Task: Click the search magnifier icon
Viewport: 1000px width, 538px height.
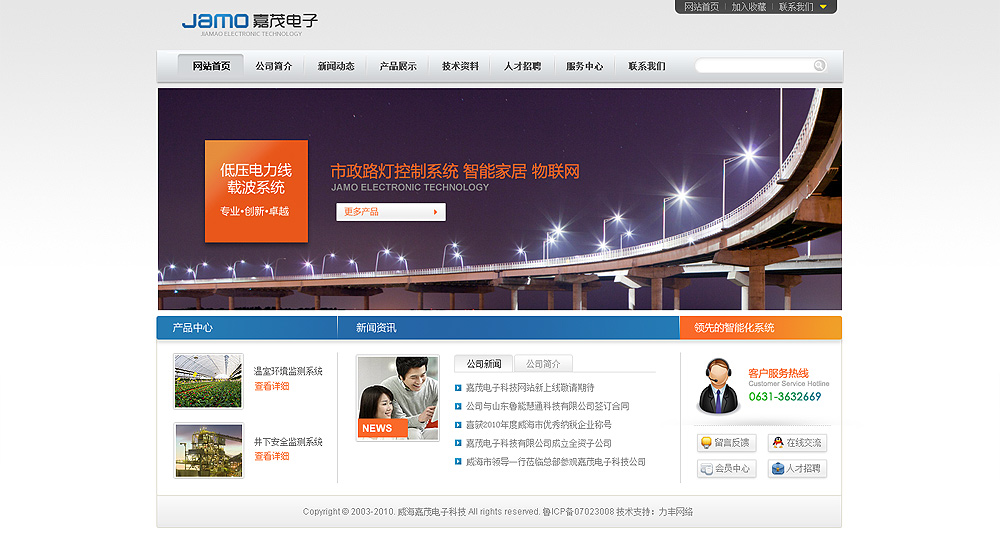Action: click(x=819, y=65)
